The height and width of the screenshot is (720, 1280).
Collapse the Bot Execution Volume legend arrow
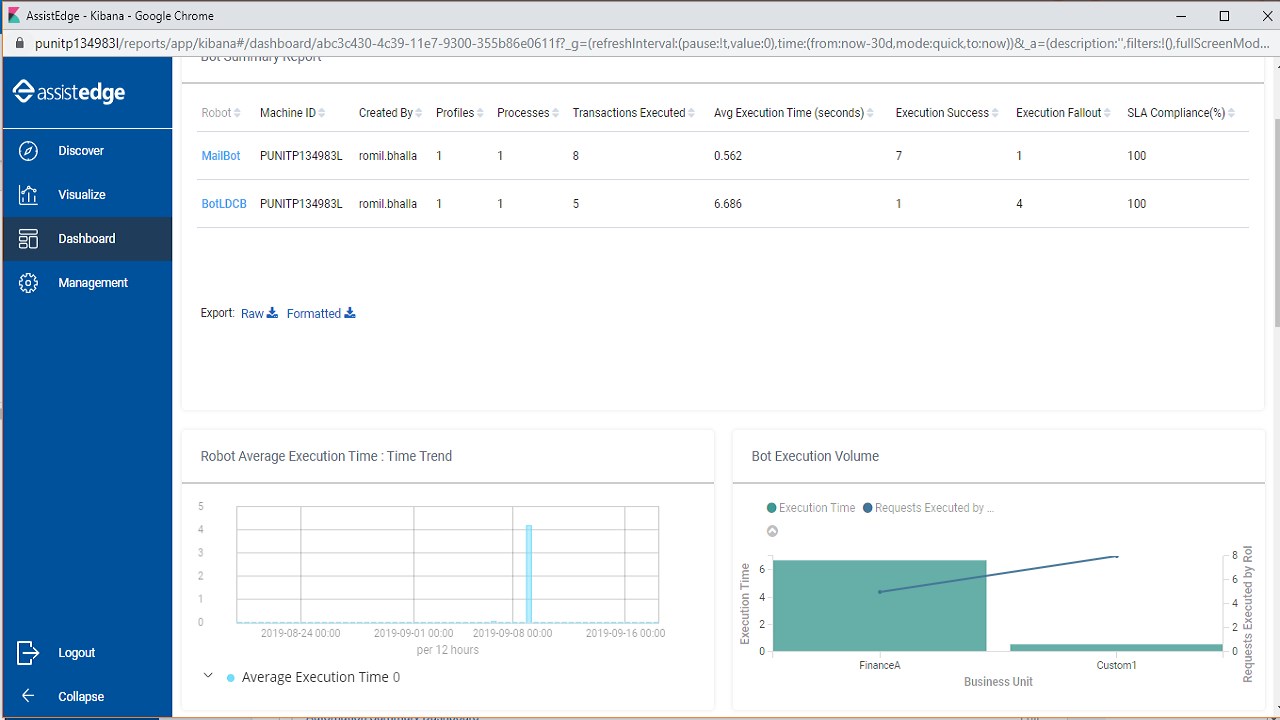tap(772, 531)
